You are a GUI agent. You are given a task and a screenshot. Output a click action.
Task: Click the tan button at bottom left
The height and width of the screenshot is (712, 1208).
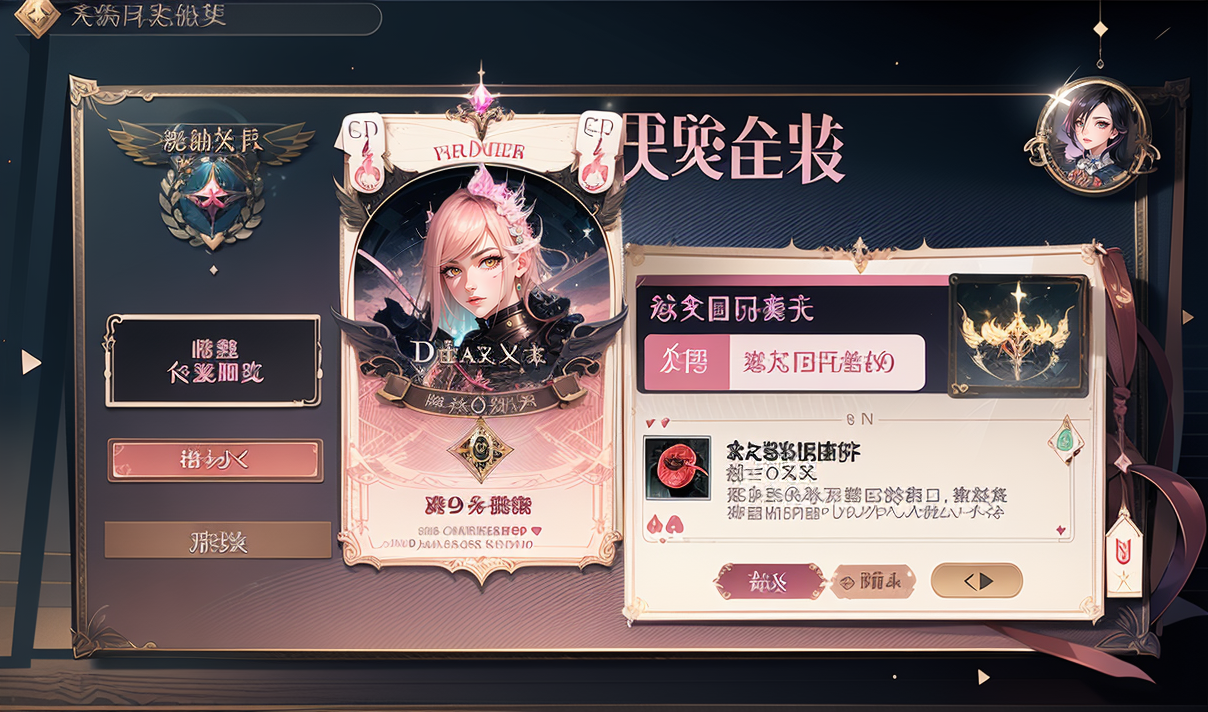[x=218, y=540]
